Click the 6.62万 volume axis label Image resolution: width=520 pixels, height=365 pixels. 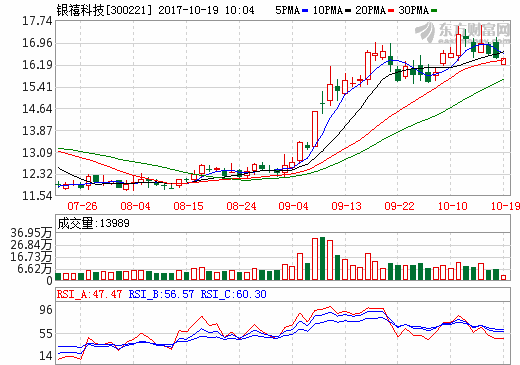click(35, 269)
